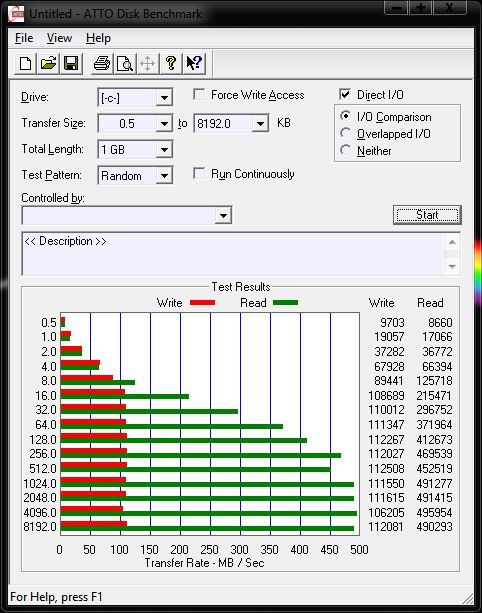
Task: Click the window resize grip corner
Action: click(x=468, y=598)
